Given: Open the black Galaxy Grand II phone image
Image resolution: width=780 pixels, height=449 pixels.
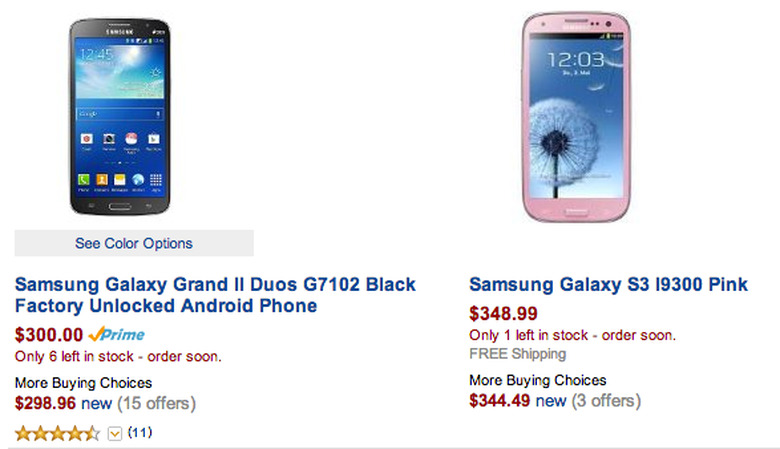Looking at the screenshot, I should click(x=120, y=117).
